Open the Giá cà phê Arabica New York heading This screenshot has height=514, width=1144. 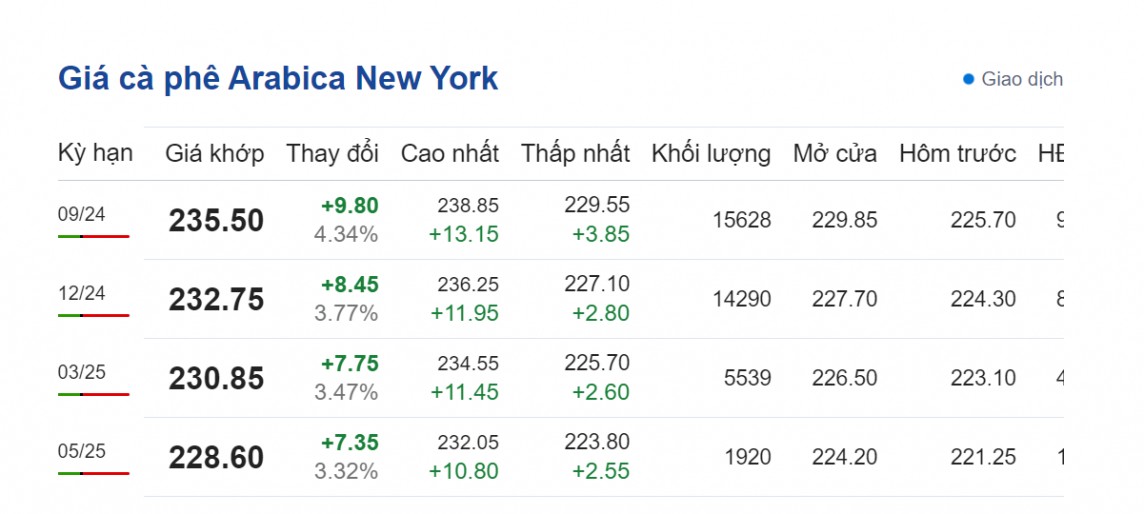[x=278, y=78]
